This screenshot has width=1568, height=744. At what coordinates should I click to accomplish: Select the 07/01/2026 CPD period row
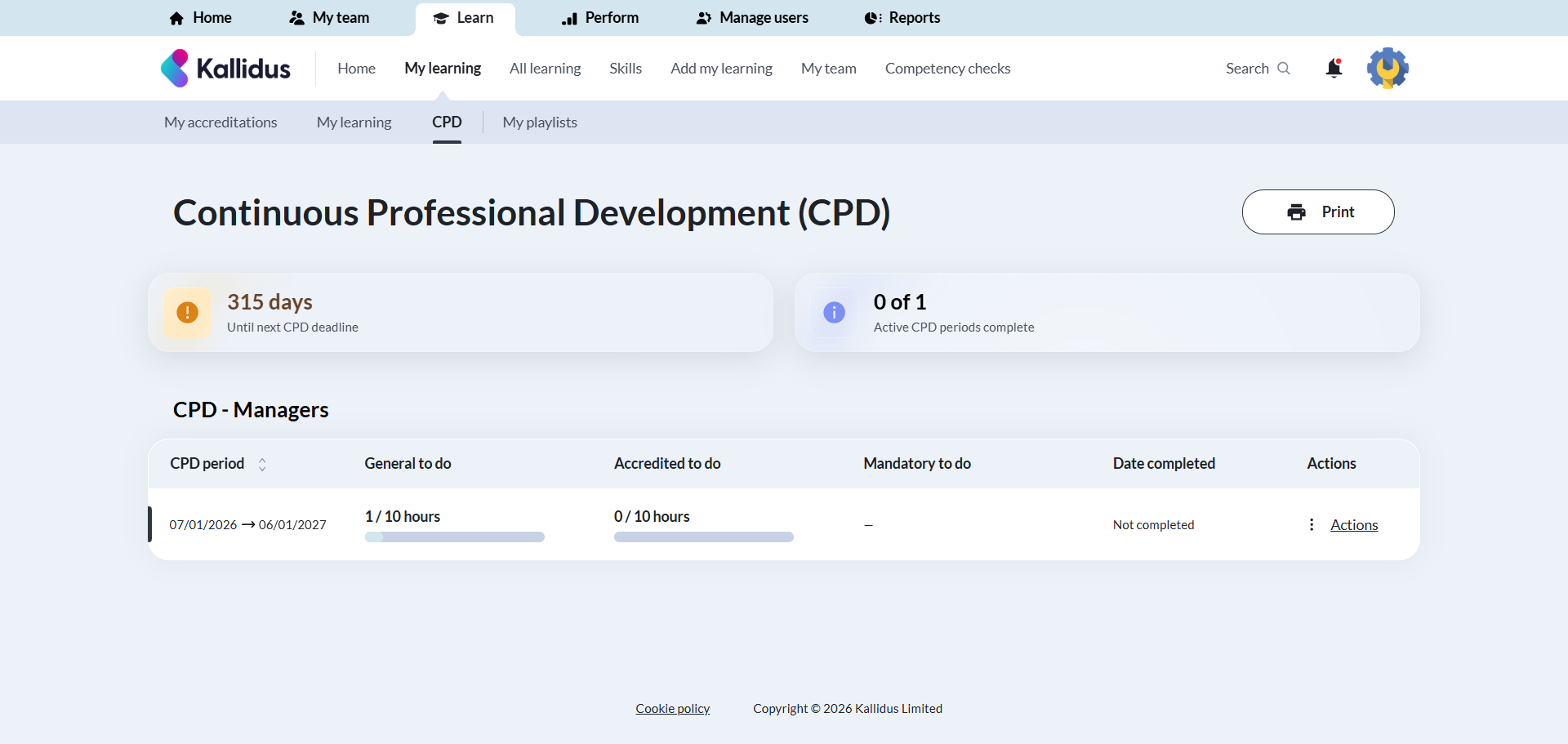pos(247,524)
